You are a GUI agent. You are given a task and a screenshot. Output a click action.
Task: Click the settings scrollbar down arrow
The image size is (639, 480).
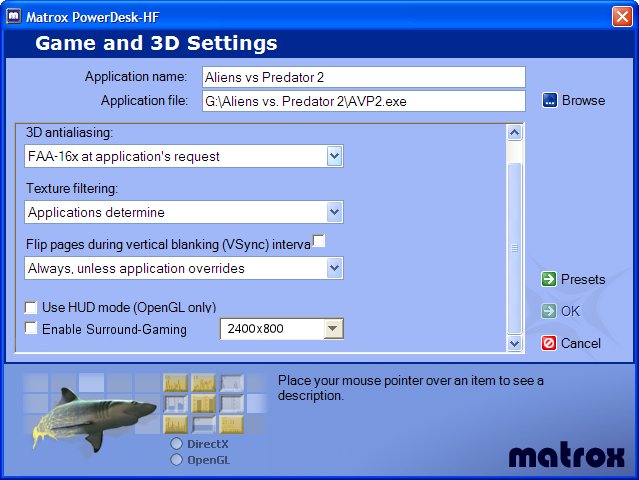[x=514, y=343]
